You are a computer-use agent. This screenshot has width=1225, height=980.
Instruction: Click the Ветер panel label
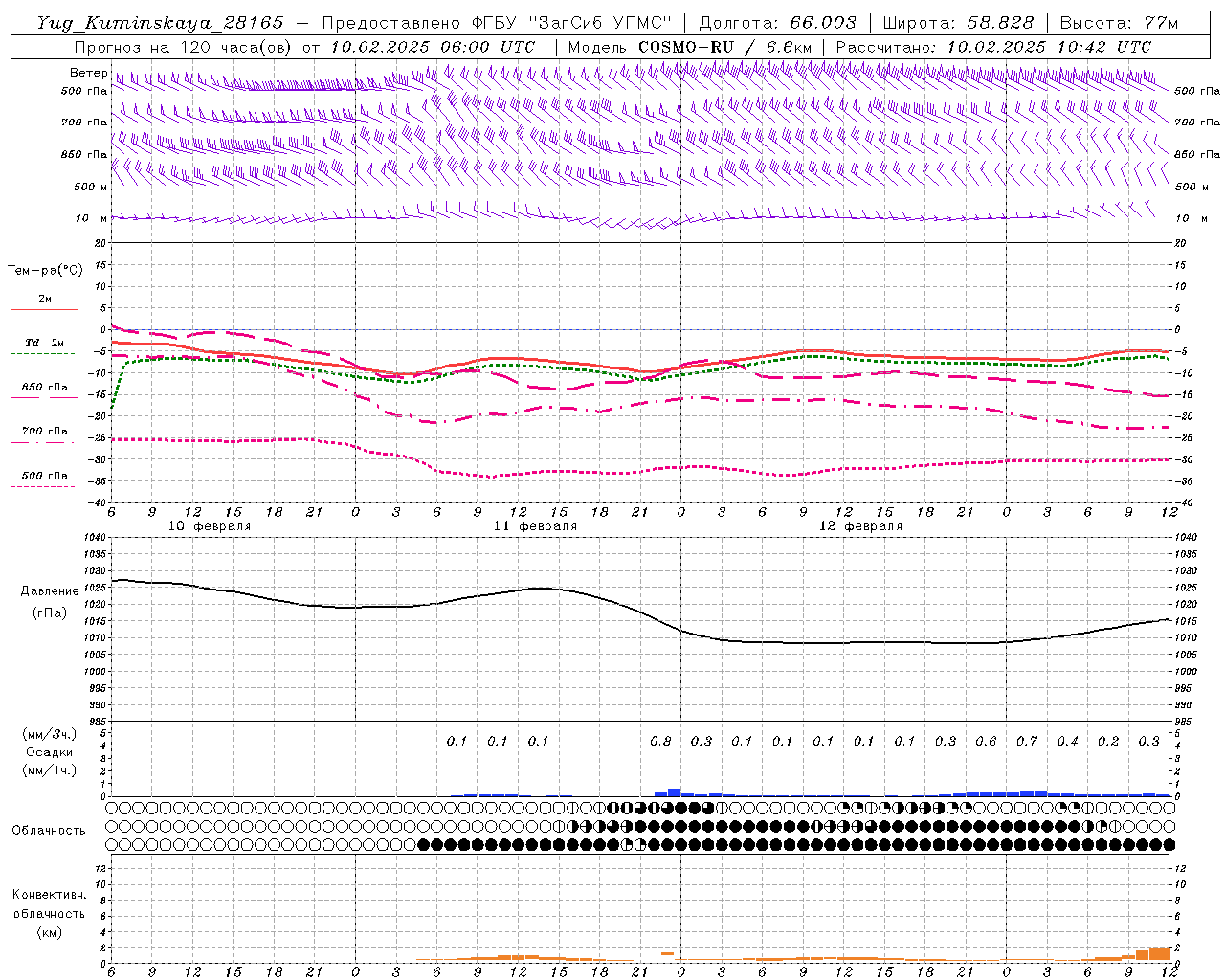(88, 73)
